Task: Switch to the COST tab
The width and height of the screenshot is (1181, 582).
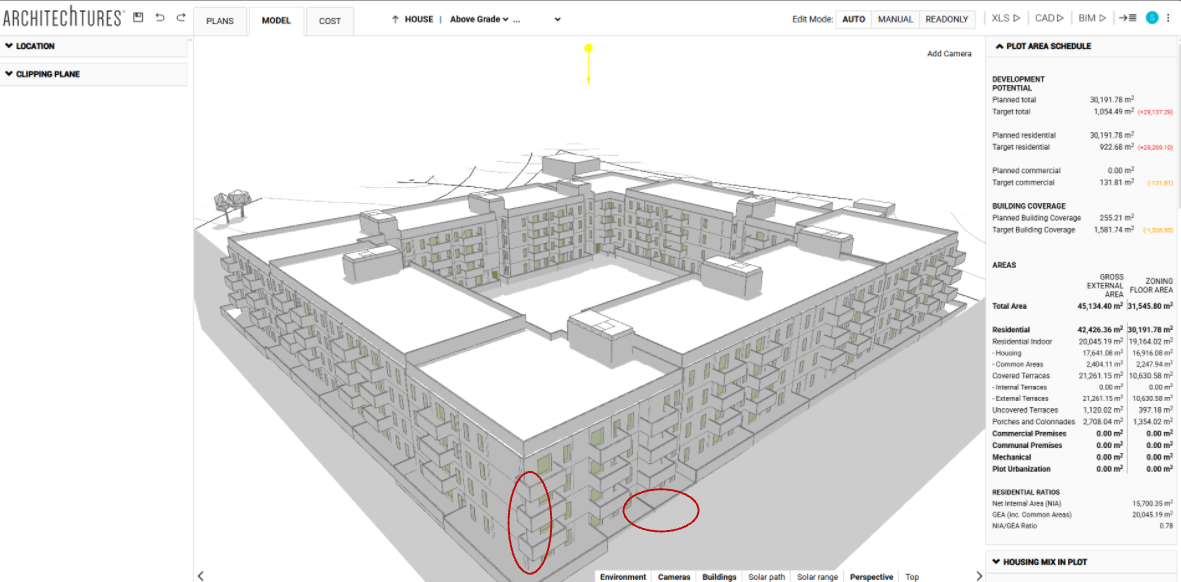Action: click(x=330, y=20)
